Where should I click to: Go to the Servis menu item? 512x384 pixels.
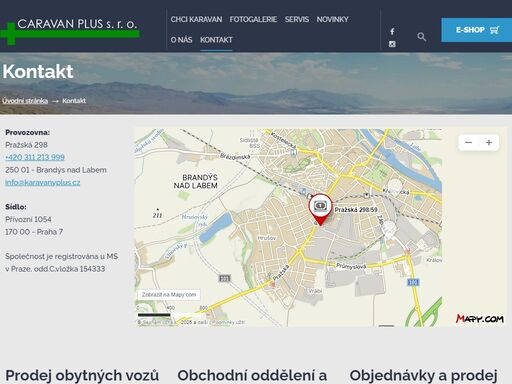click(297, 19)
